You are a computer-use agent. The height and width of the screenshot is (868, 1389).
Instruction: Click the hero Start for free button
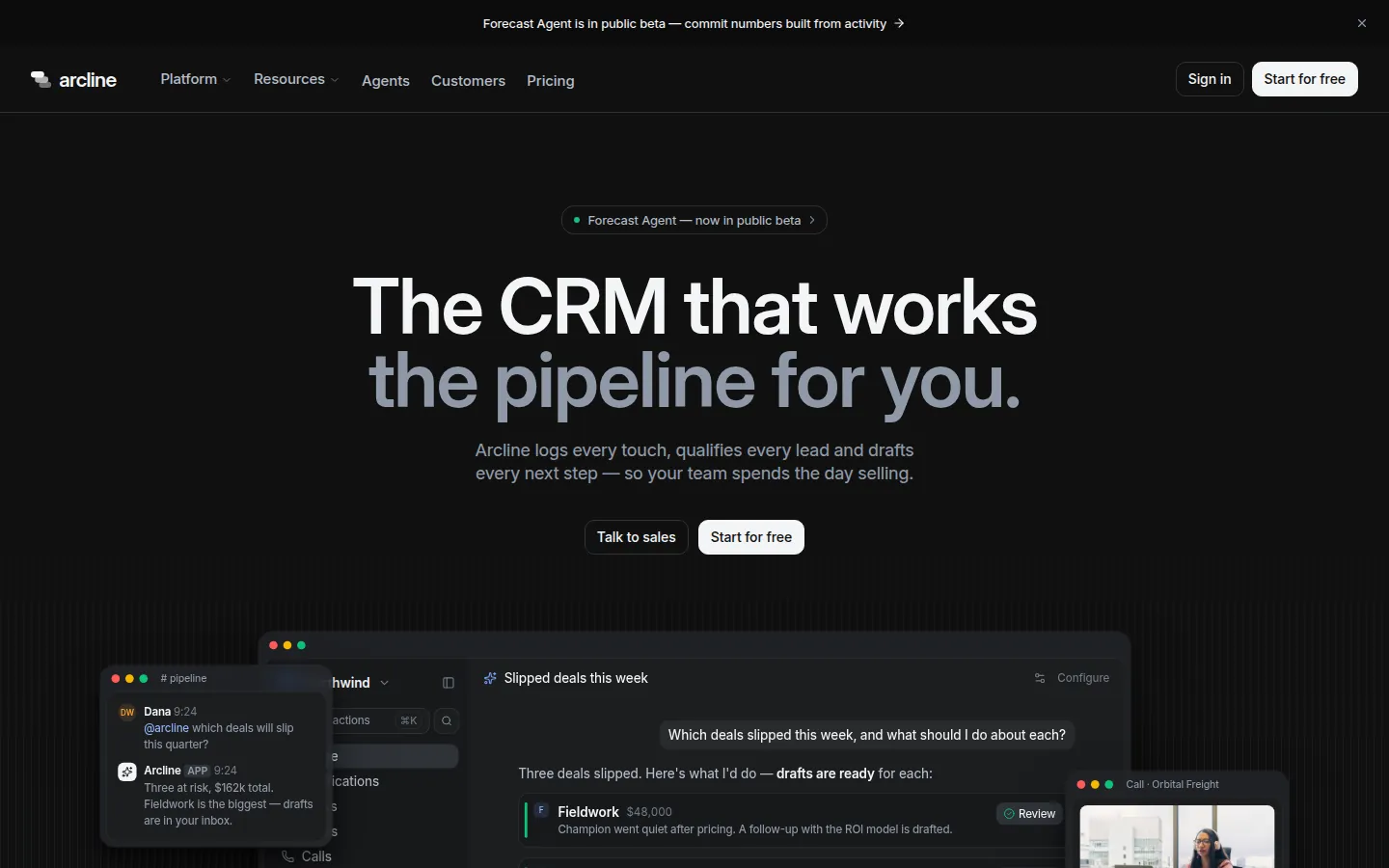pos(751,537)
